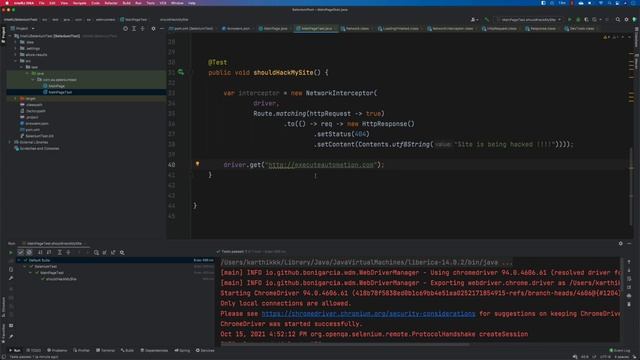Click line number 40 in gutter
This screenshot has width=640, height=360.
[x=171, y=164]
